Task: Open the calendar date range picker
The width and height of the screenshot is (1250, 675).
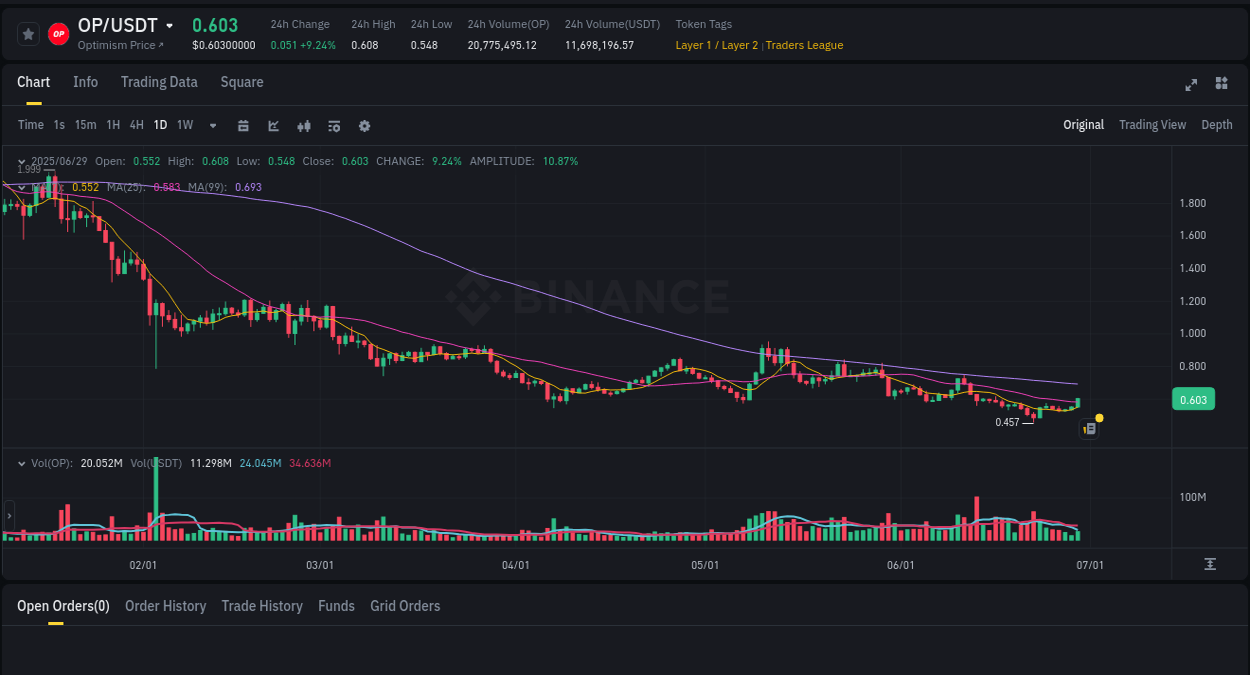Action: coord(243,125)
